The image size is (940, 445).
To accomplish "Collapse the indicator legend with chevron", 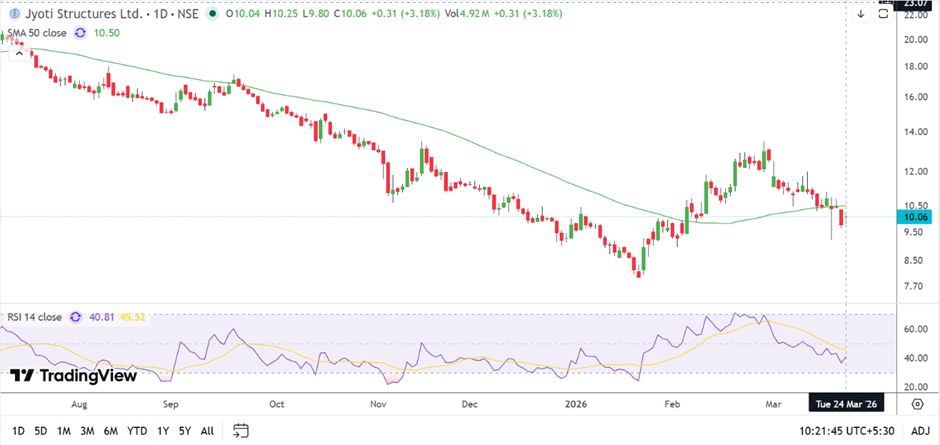I will pyautogui.click(x=17, y=53).
